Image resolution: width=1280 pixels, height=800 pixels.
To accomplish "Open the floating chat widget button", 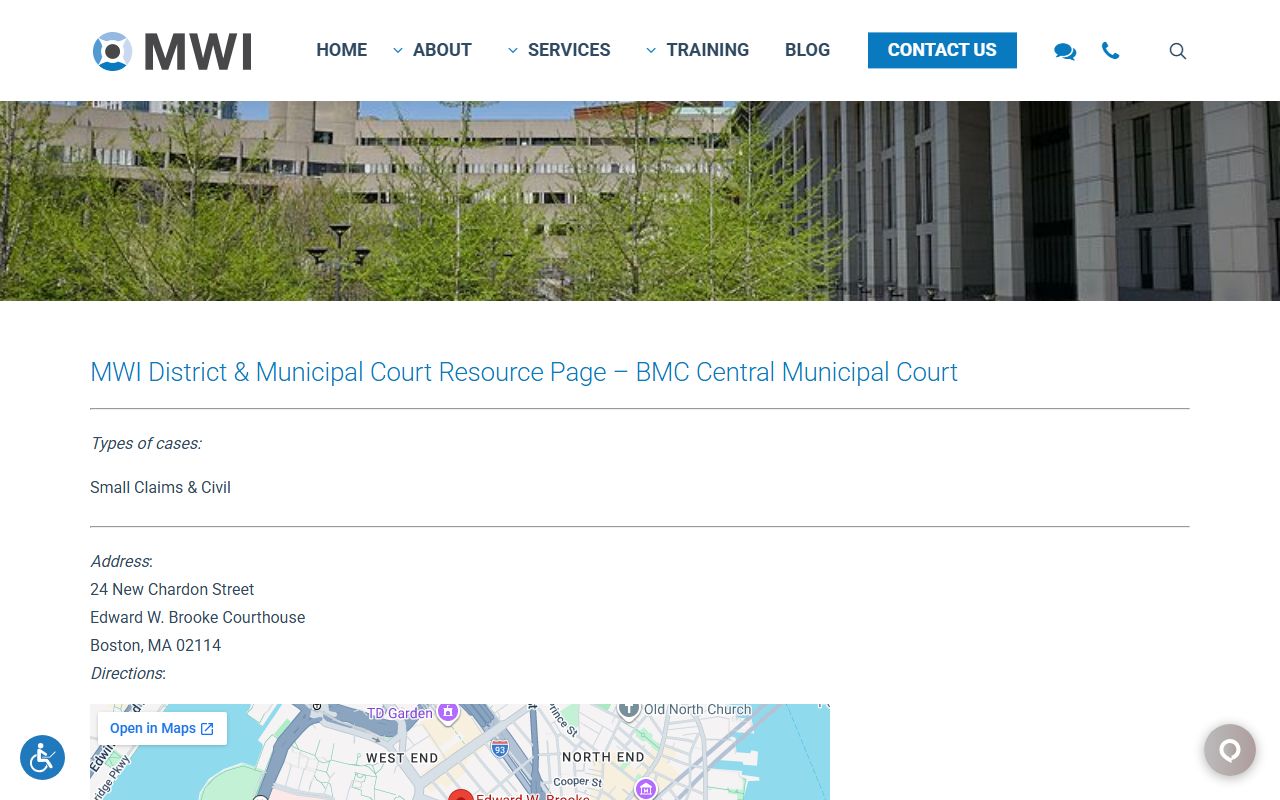I will coord(1230,750).
